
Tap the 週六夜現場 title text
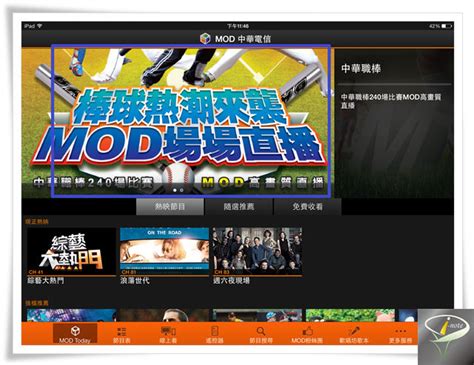coord(231,281)
